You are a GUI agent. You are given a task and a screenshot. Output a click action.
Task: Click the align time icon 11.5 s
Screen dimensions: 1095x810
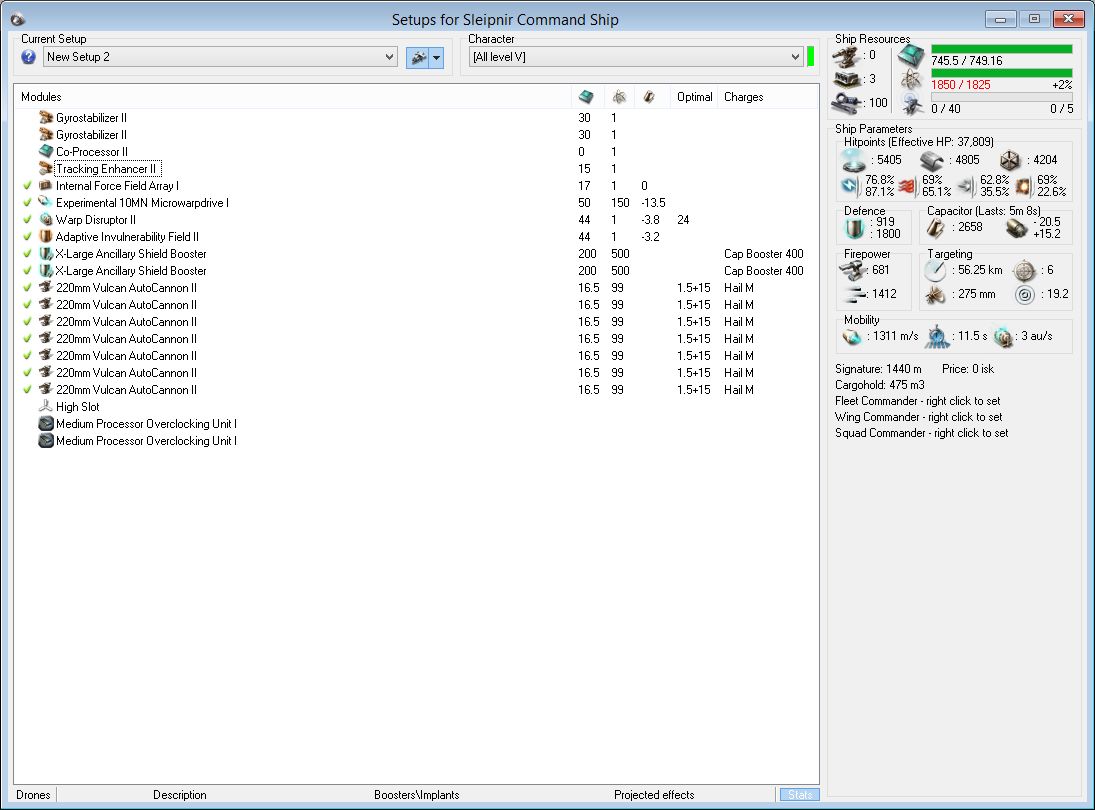click(x=937, y=337)
